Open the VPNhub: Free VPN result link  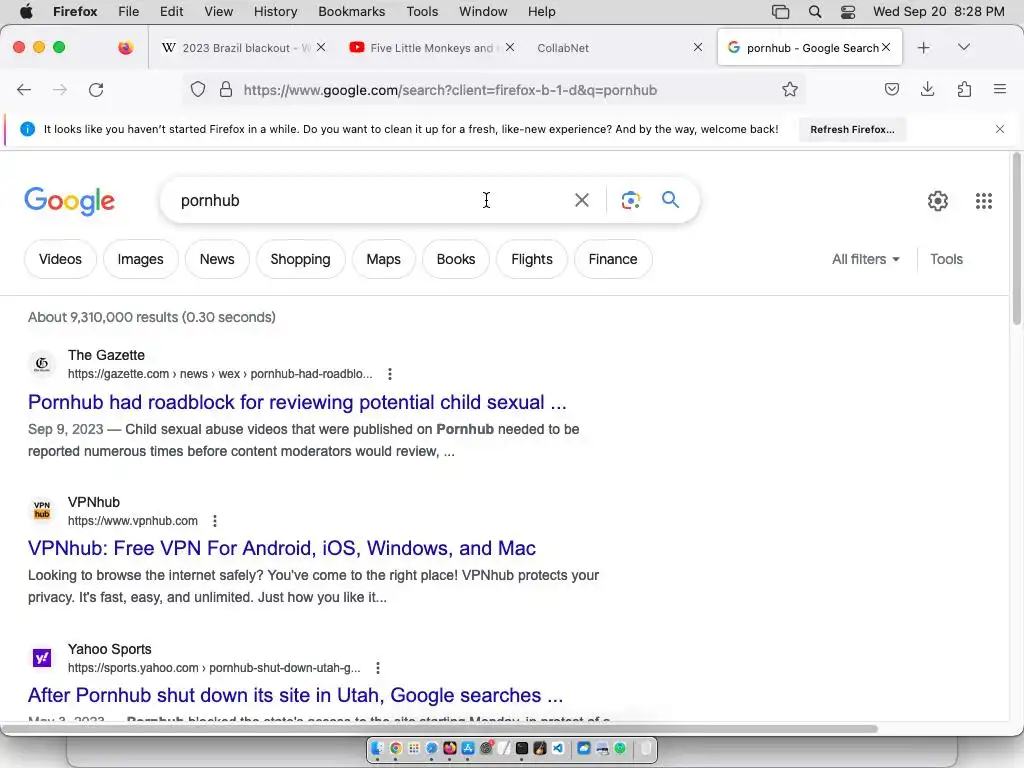point(281,548)
